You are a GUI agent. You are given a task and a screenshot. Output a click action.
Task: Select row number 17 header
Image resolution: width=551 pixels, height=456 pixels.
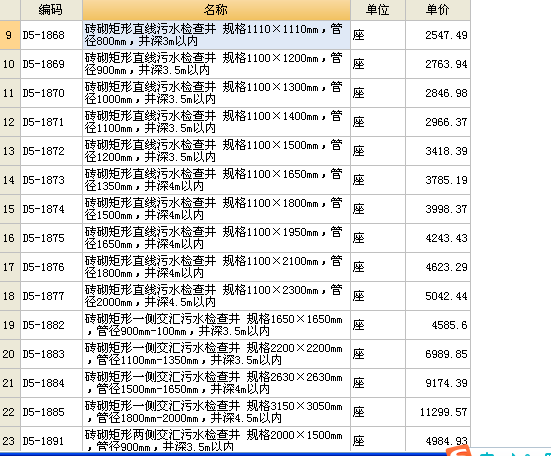pyautogui.click(x=10, y=267)
